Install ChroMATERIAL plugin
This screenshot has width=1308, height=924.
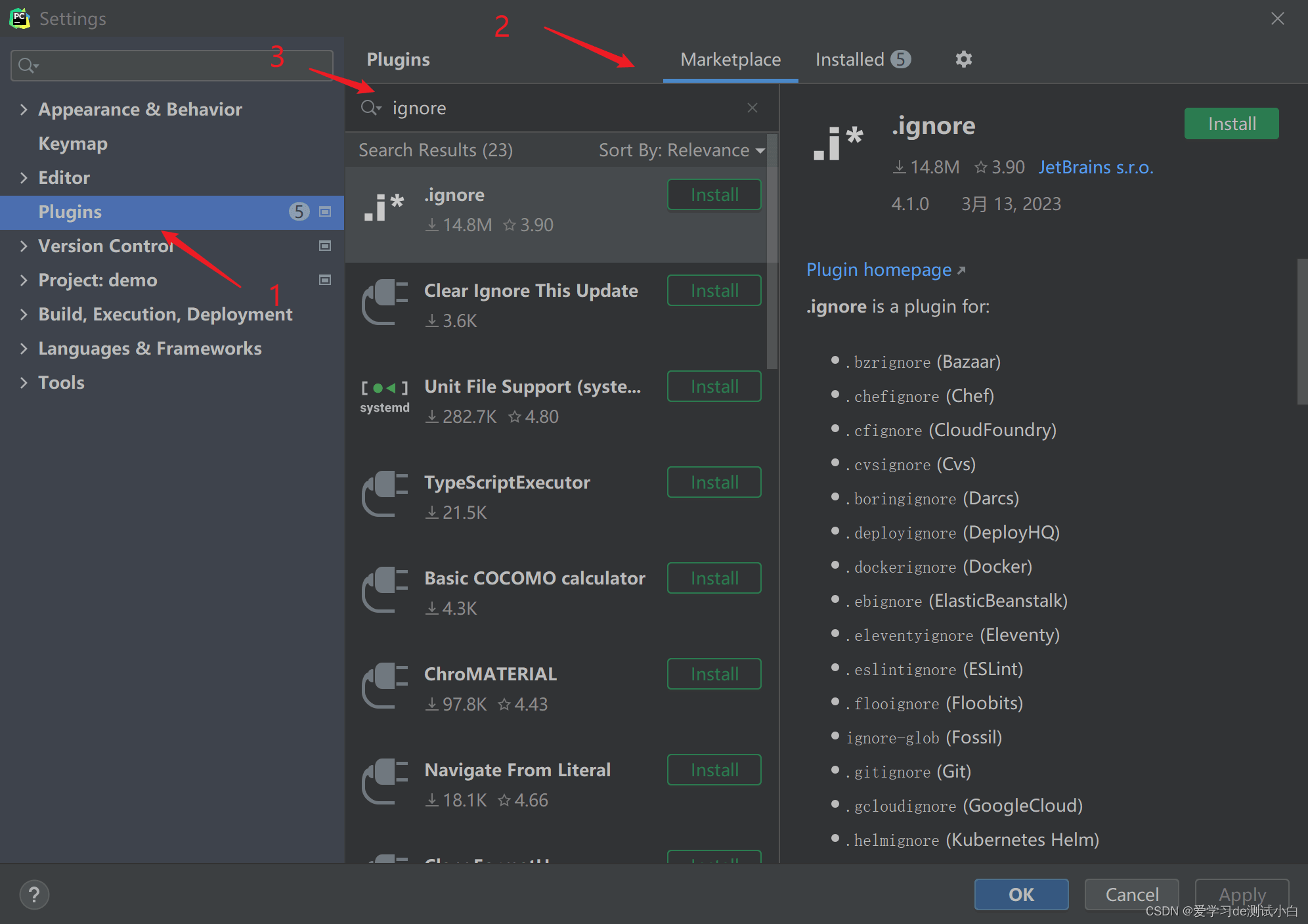(714, 674)
